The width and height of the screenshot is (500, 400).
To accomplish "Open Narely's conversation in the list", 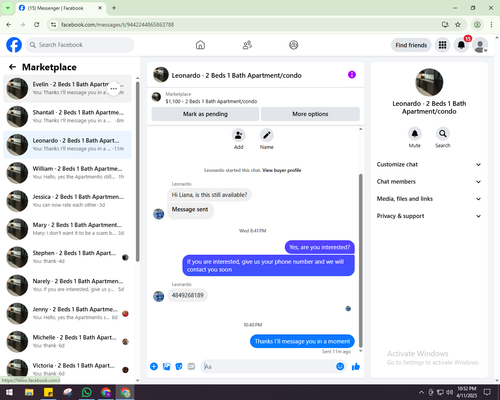I will coord(67,285).
